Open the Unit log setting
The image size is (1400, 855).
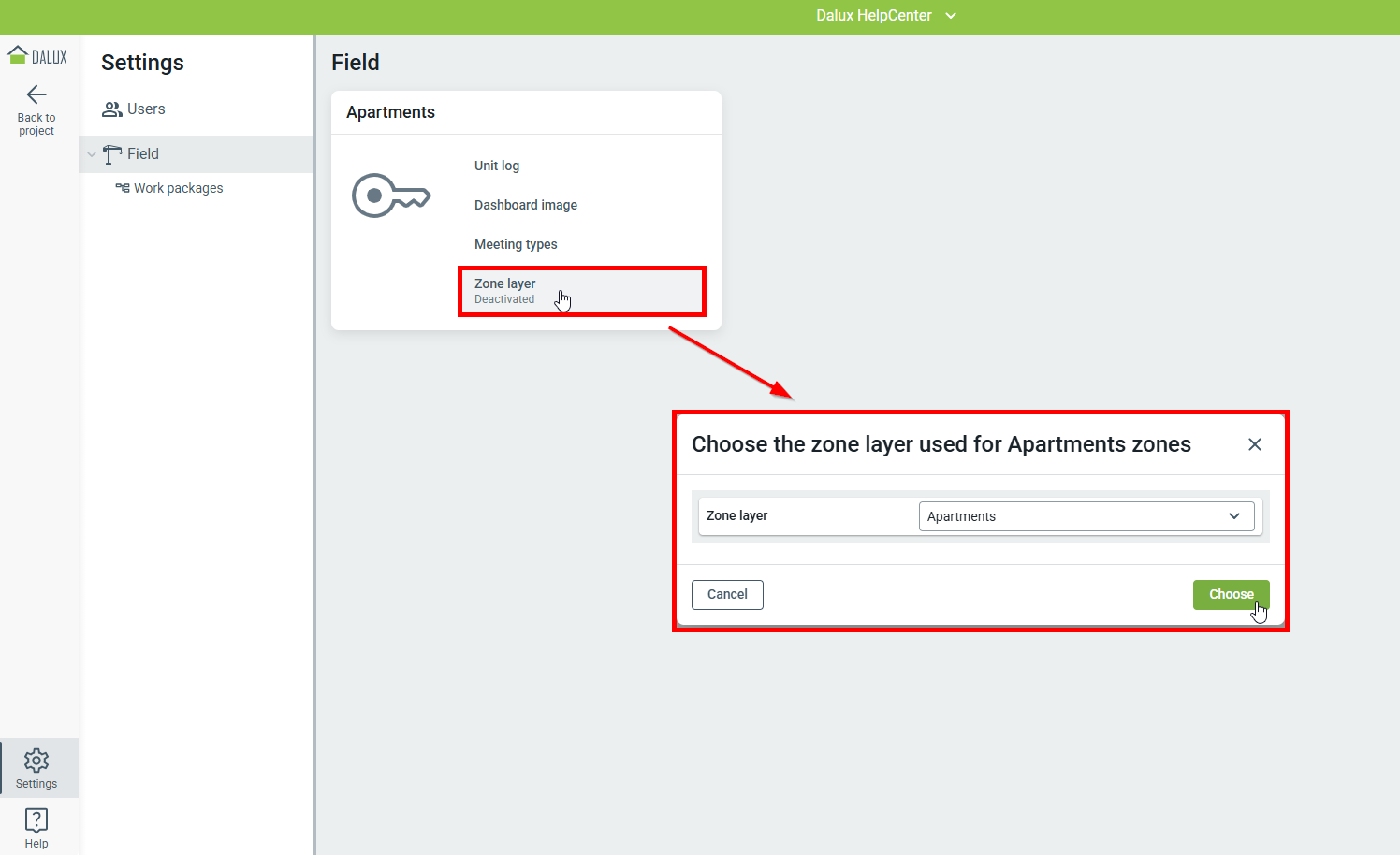click(x=497, y=166)
